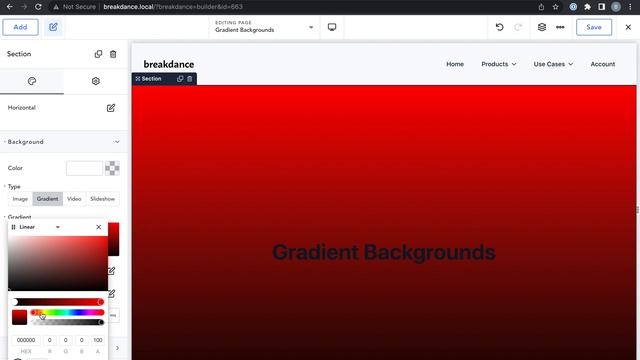640x360 pixels.
Task: Expand the Products menu
Action: coord(499,64)
